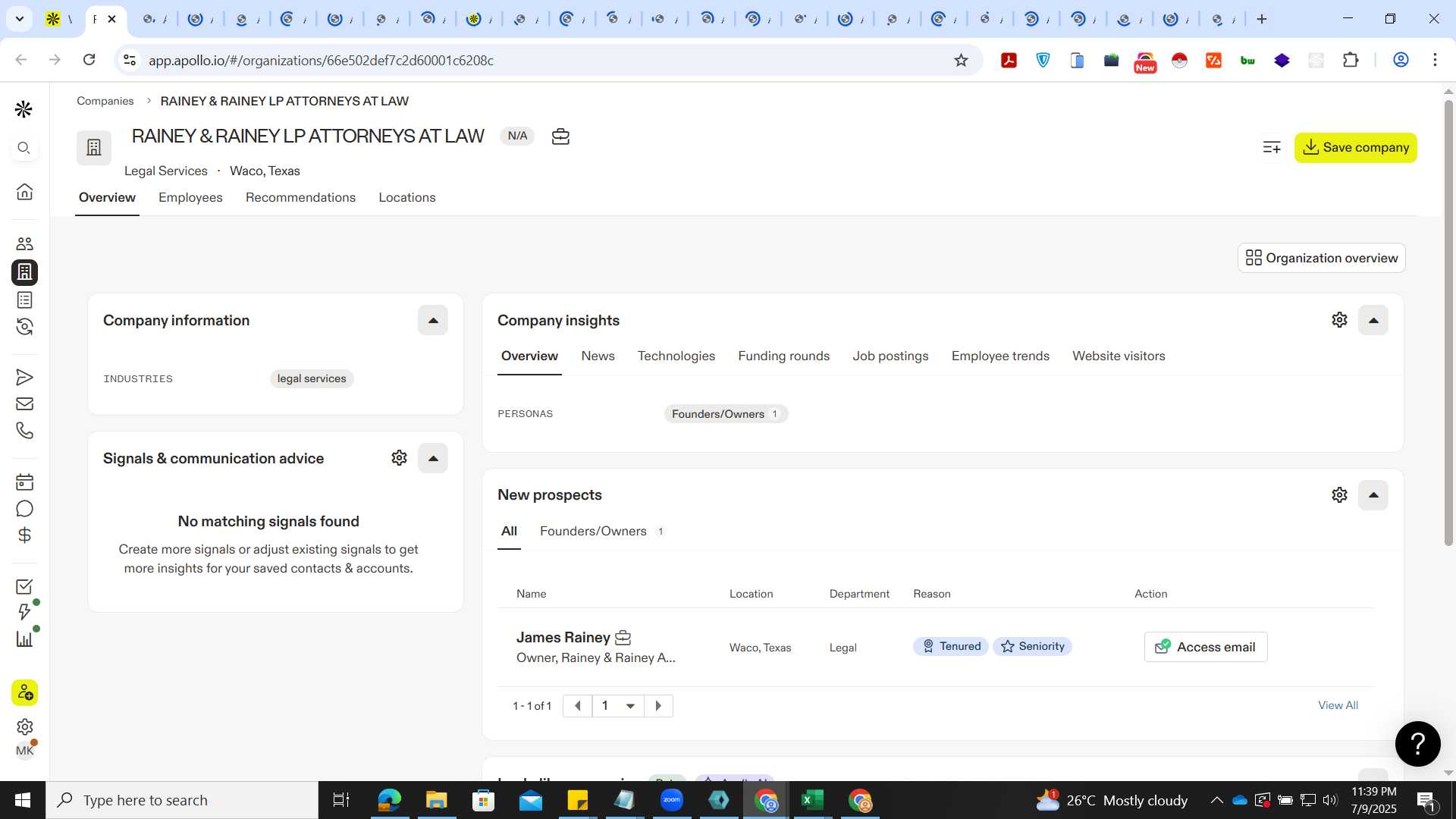Open the Workflows lightning bolt sidebar icon
1456x819 pixels.
(x=24, y=612)
